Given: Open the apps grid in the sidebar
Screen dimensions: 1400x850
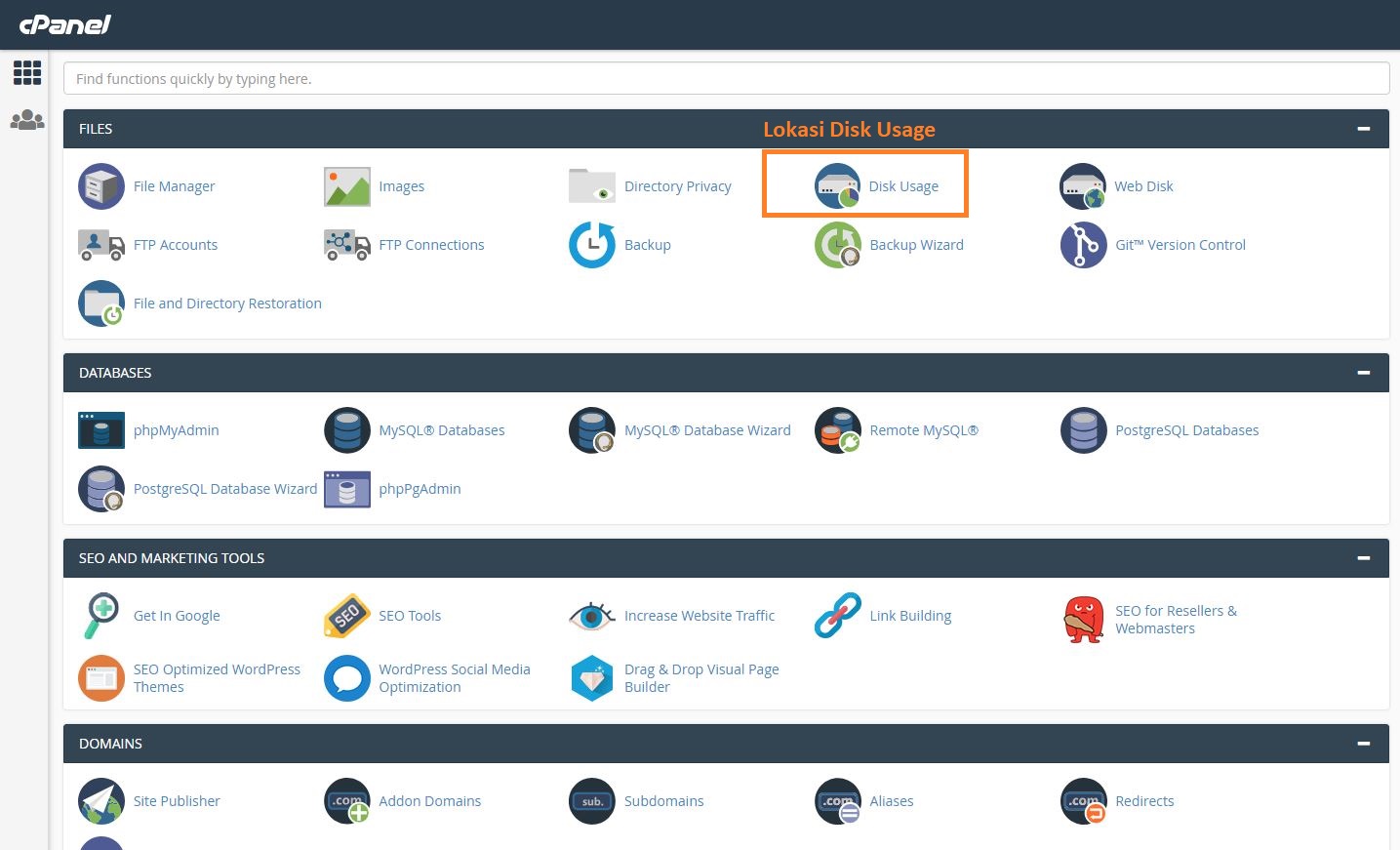Looking at the screenshot, I should tap(26, 72).
